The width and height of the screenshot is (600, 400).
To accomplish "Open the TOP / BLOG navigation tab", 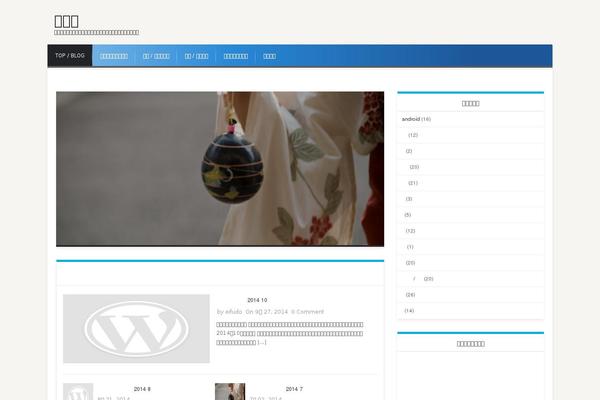I will pyautogui.click(x=70, y=56).
